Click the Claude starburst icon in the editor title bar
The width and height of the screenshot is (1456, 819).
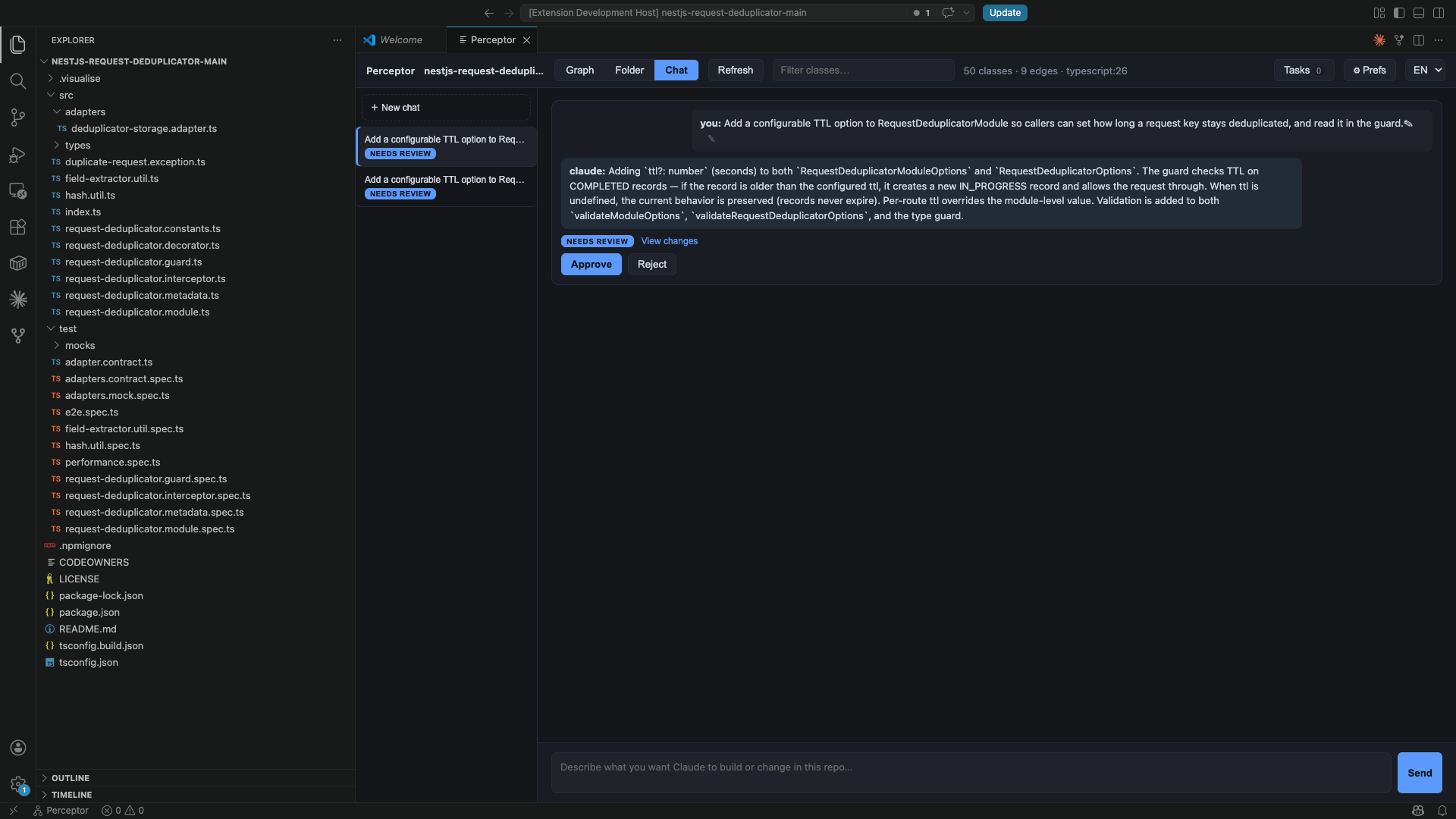(1379, 40)
